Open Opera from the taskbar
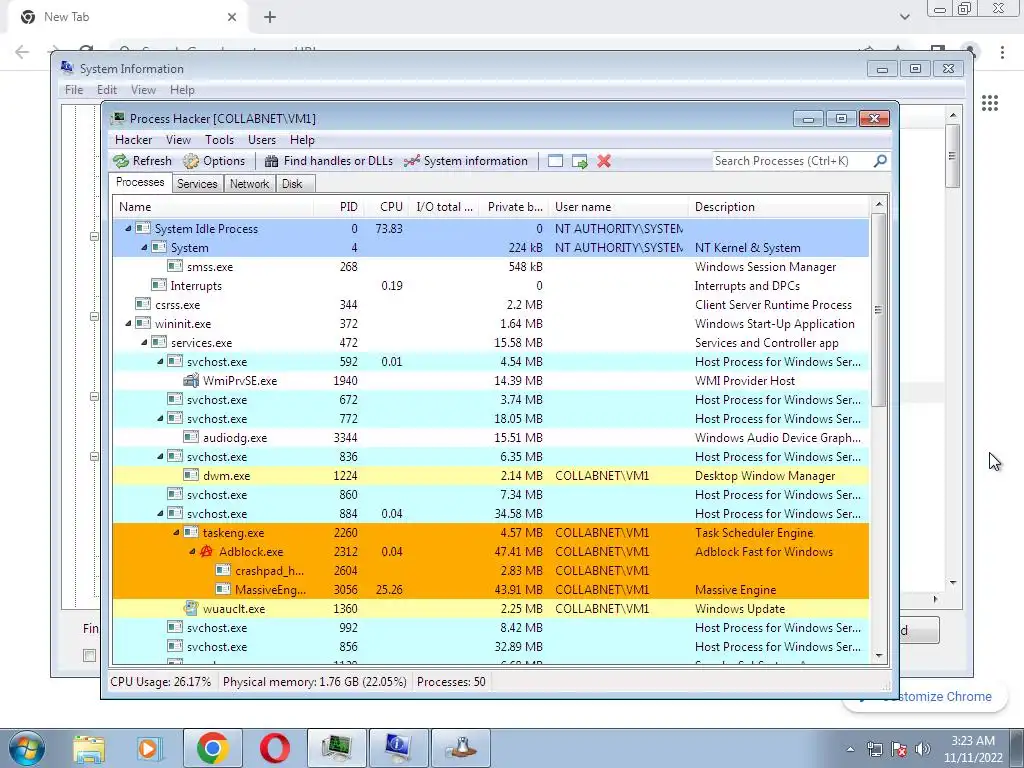Screen dimensions: 1024x768 coord(275,748)
